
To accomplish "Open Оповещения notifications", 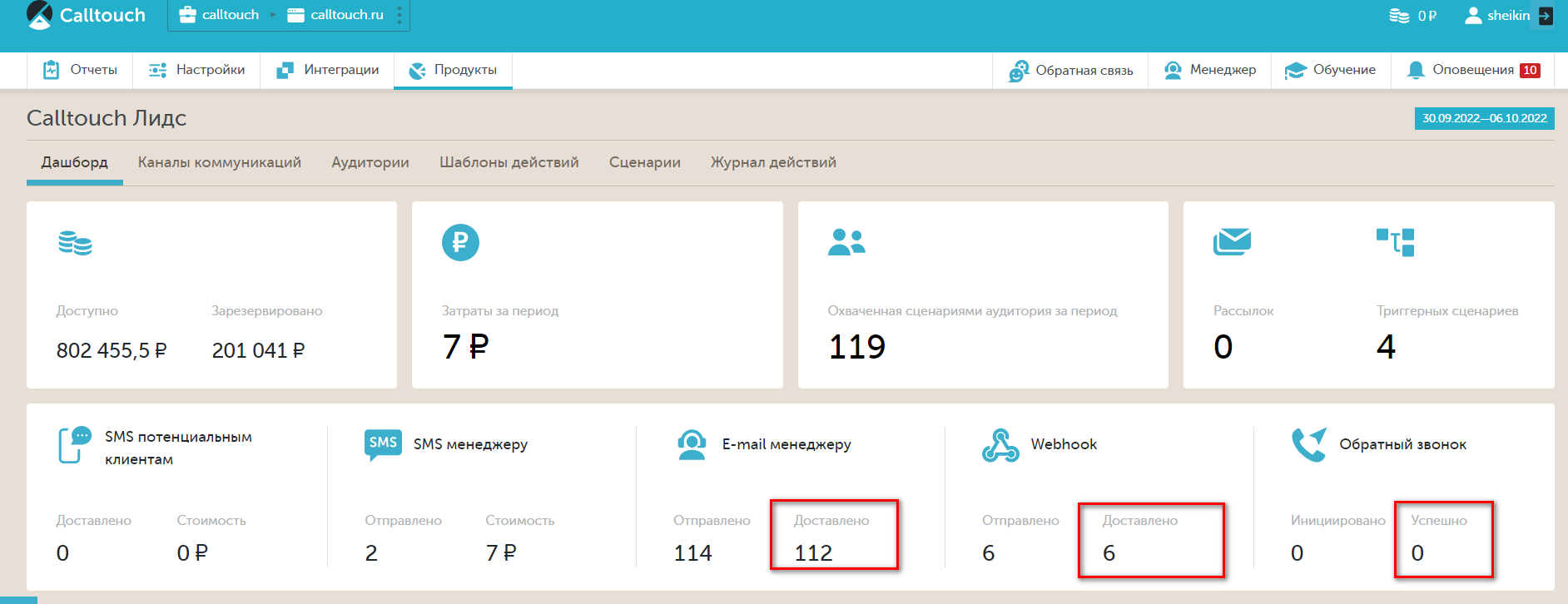I will [x=1473, y=70].
